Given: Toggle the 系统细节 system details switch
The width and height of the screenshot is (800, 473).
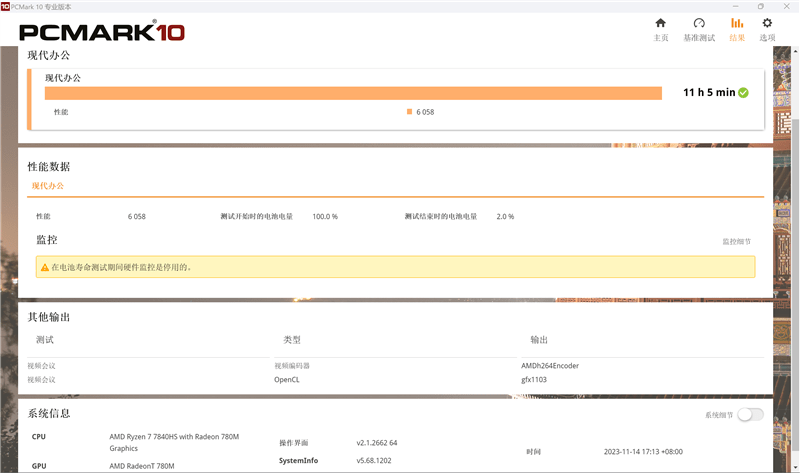Looking at the screenshot, I should click(750, 415).
